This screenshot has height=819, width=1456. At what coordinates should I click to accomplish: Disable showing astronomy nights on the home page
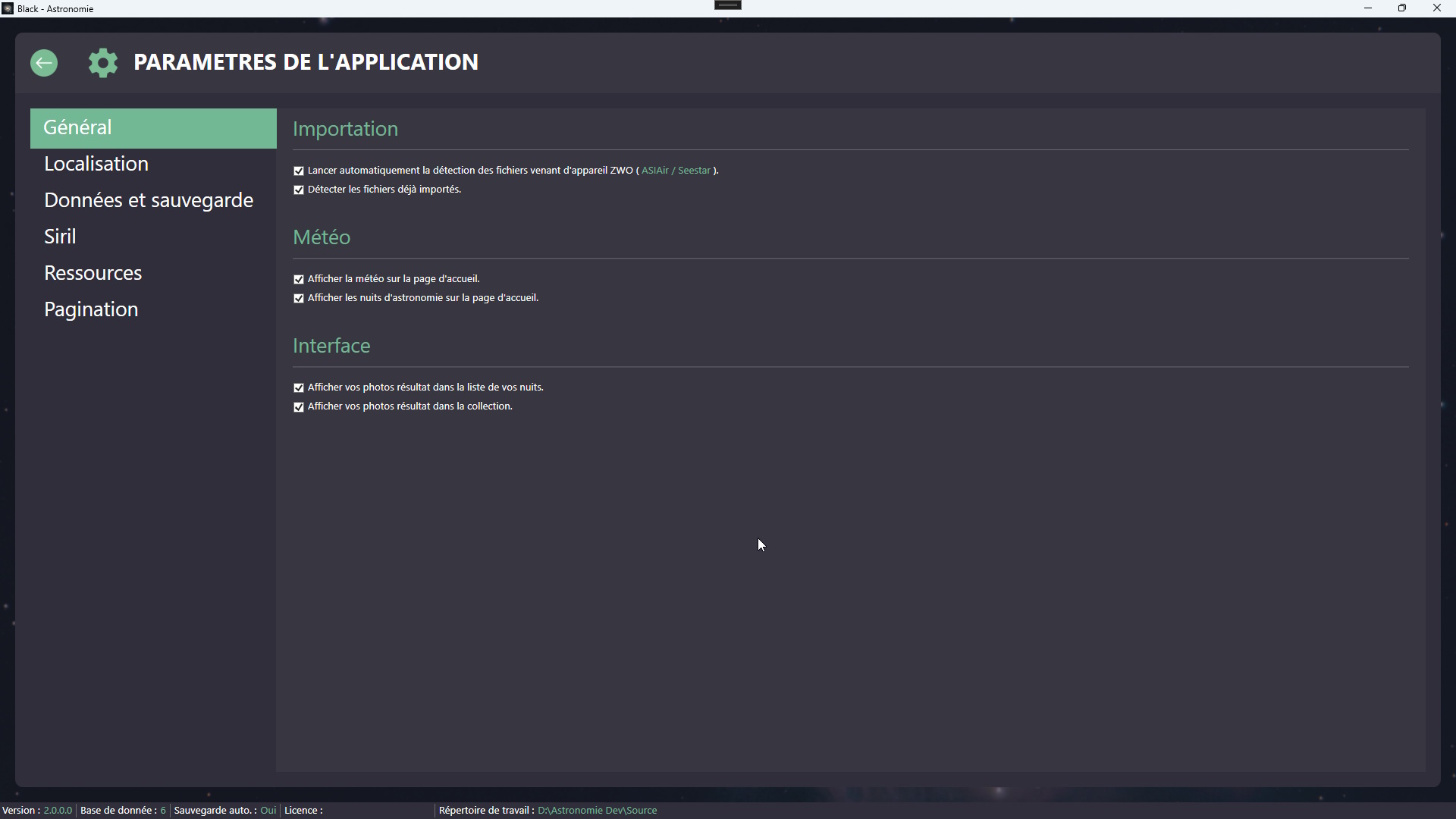point(298,298)
